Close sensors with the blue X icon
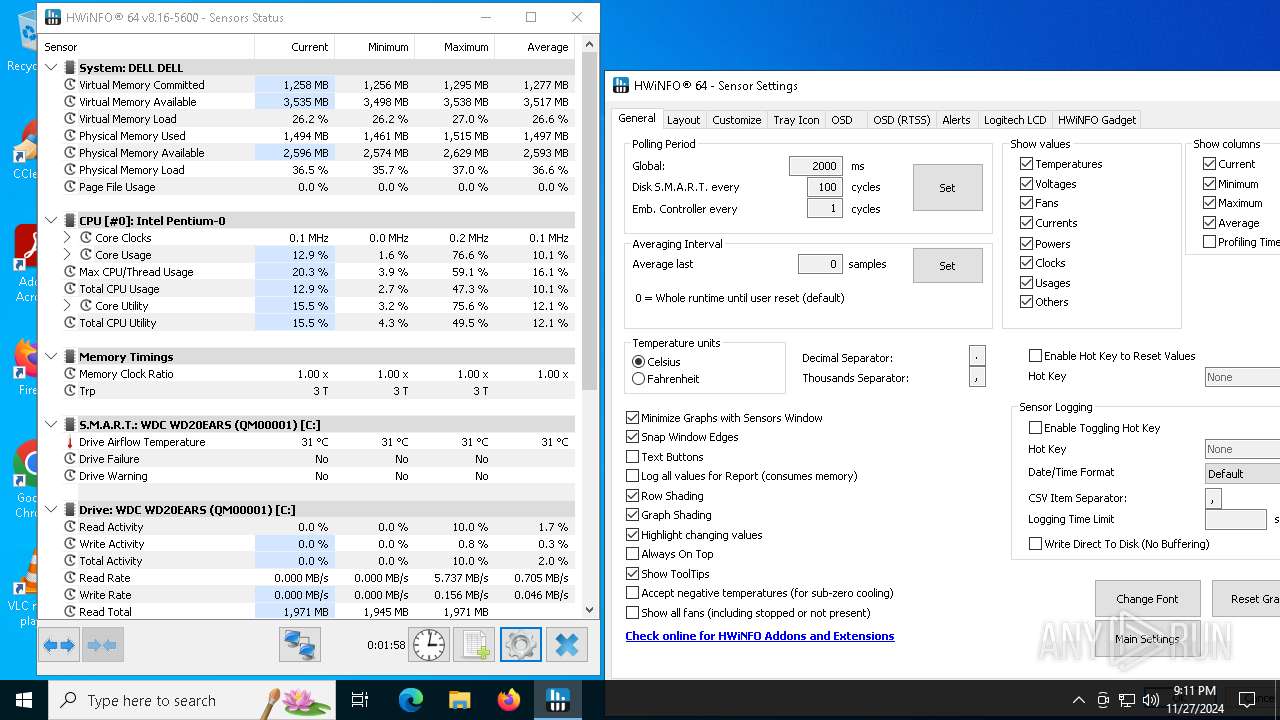Viewport: 1280px width, 720px height. pyautogui.click(x=566, y=645)
